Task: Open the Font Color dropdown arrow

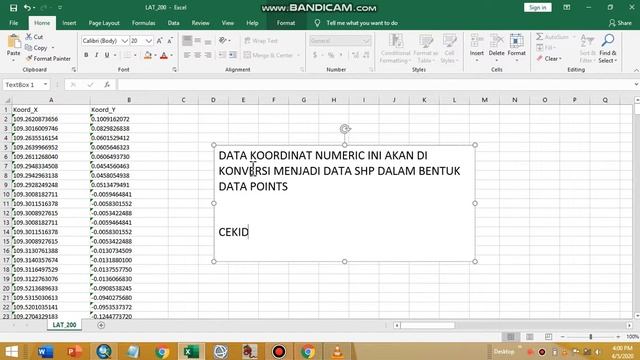Action: pyautogui.click(x=171, y=55)
